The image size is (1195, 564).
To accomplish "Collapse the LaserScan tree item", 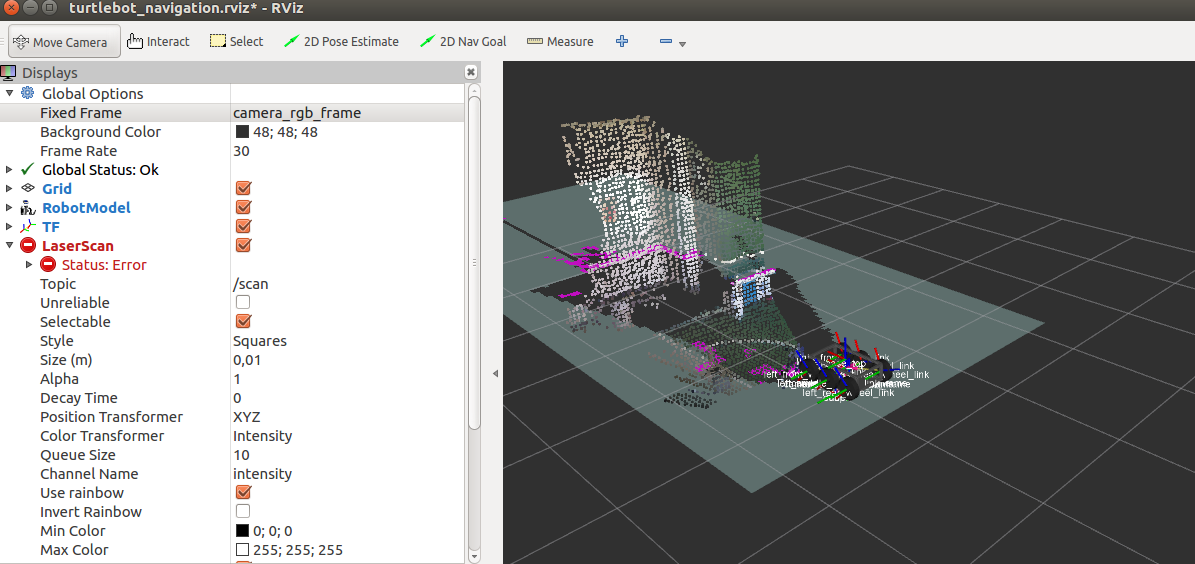I will click(10, 246).
